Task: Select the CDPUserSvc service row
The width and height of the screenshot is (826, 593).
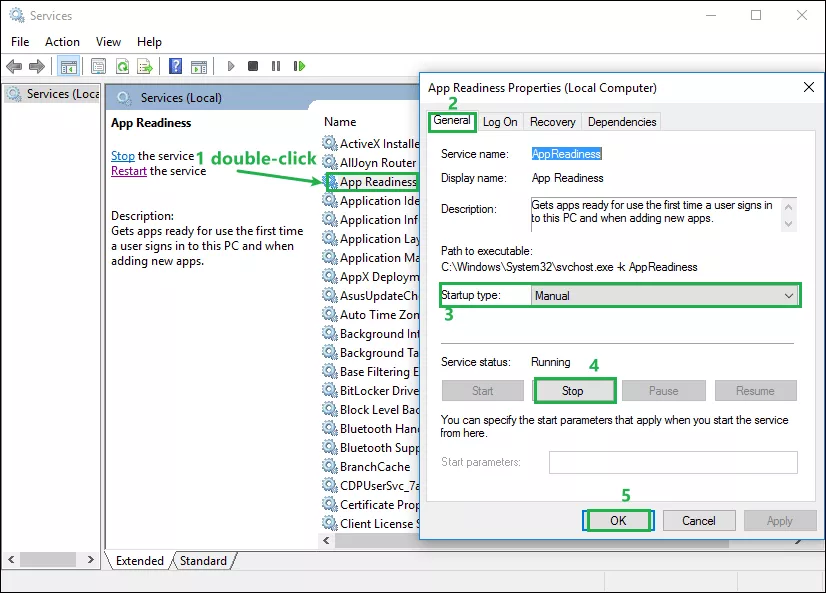Action: pos(371,486)
